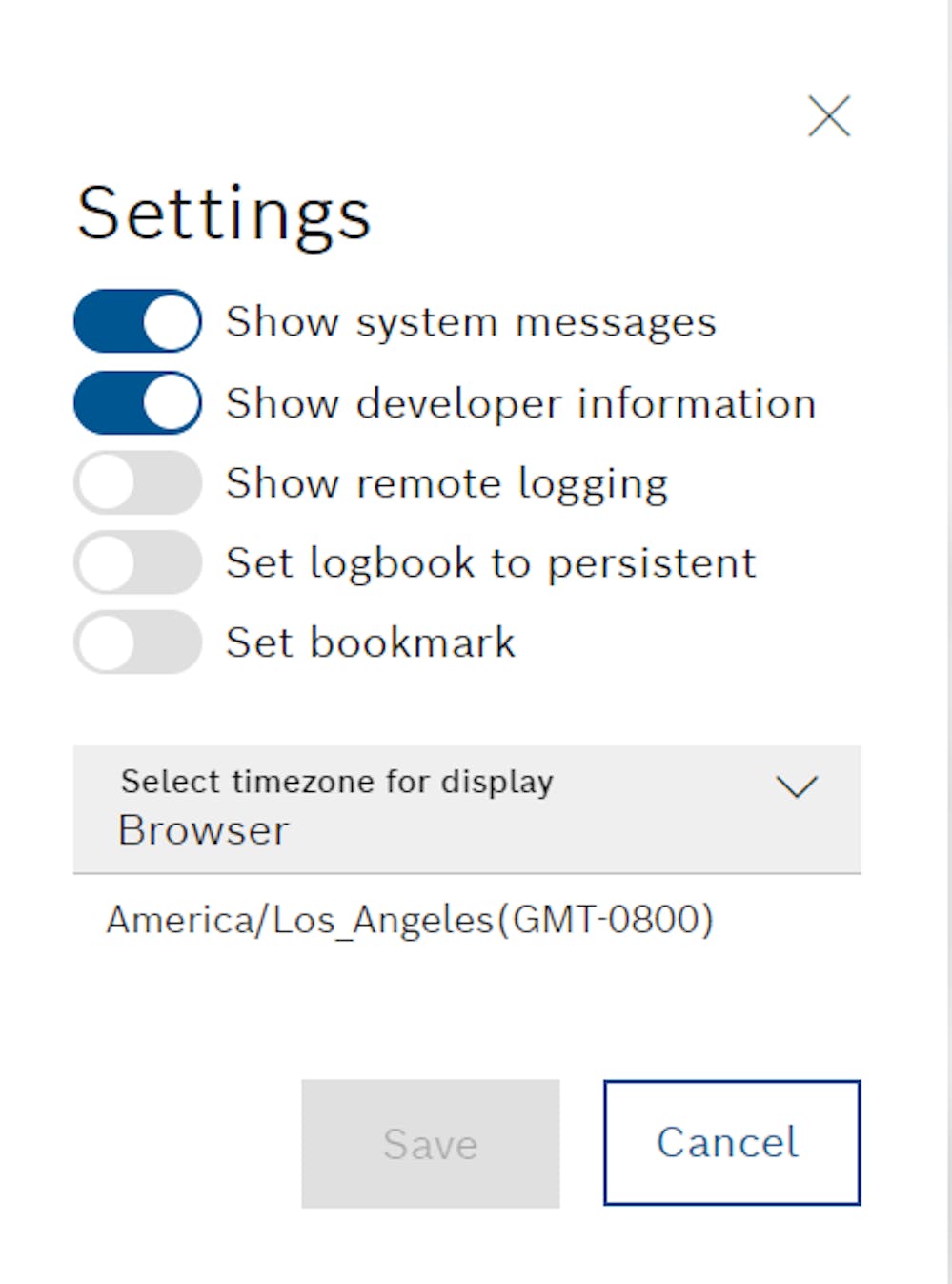Click the 'Set bookmark' label text

coord(370,643)
